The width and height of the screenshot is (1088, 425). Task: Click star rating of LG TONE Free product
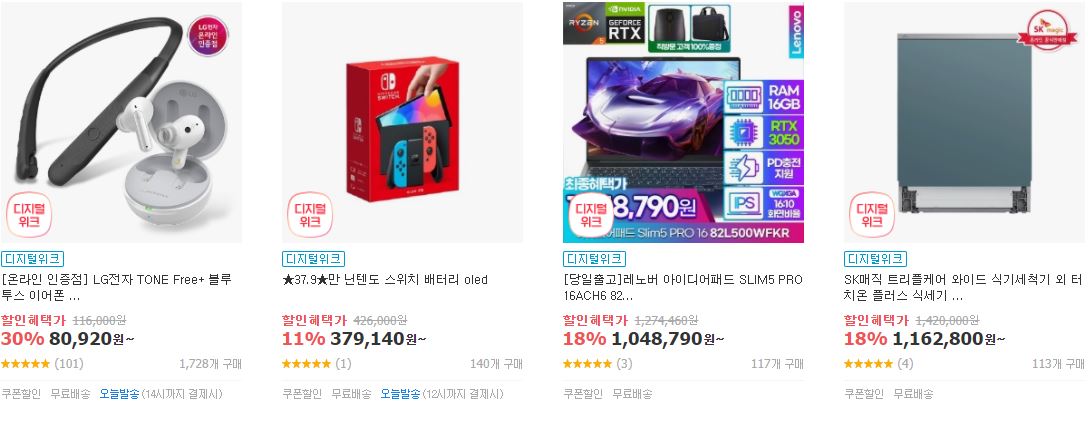click(26, 364)
